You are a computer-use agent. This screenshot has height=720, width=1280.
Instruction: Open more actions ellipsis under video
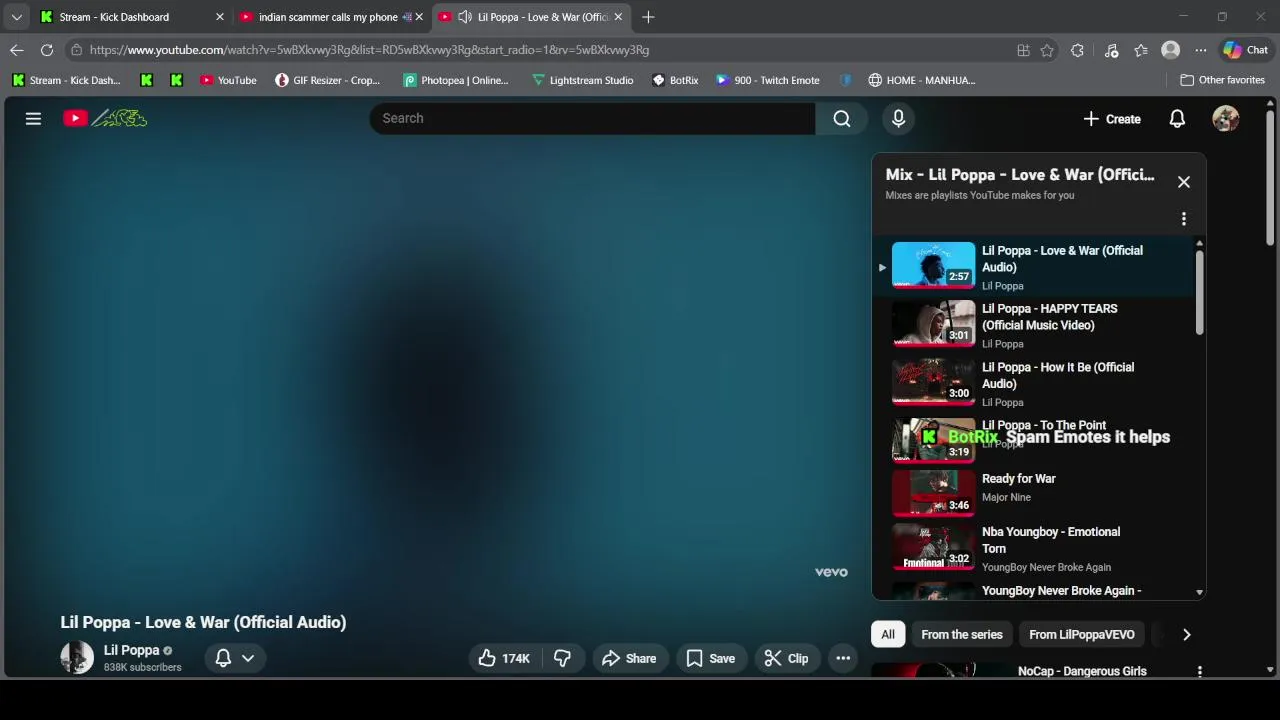(x=843, y=658)
